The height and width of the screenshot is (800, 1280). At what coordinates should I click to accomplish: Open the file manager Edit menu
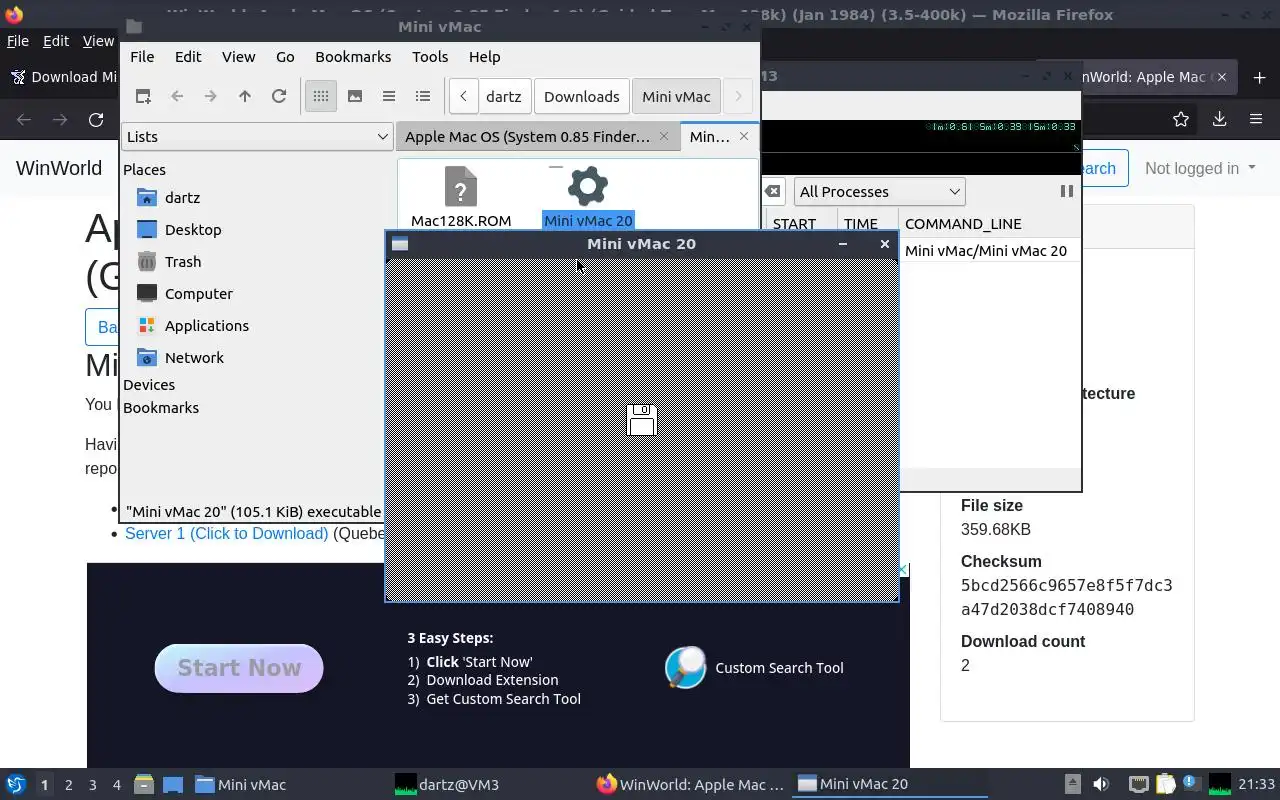[188, 57]
